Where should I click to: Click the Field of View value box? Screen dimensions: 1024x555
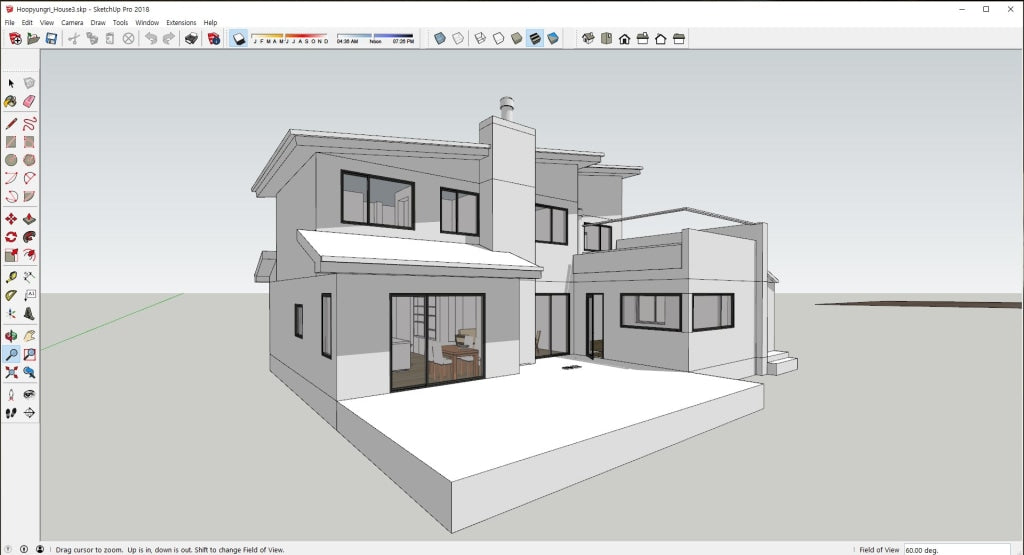pos(957,550)
